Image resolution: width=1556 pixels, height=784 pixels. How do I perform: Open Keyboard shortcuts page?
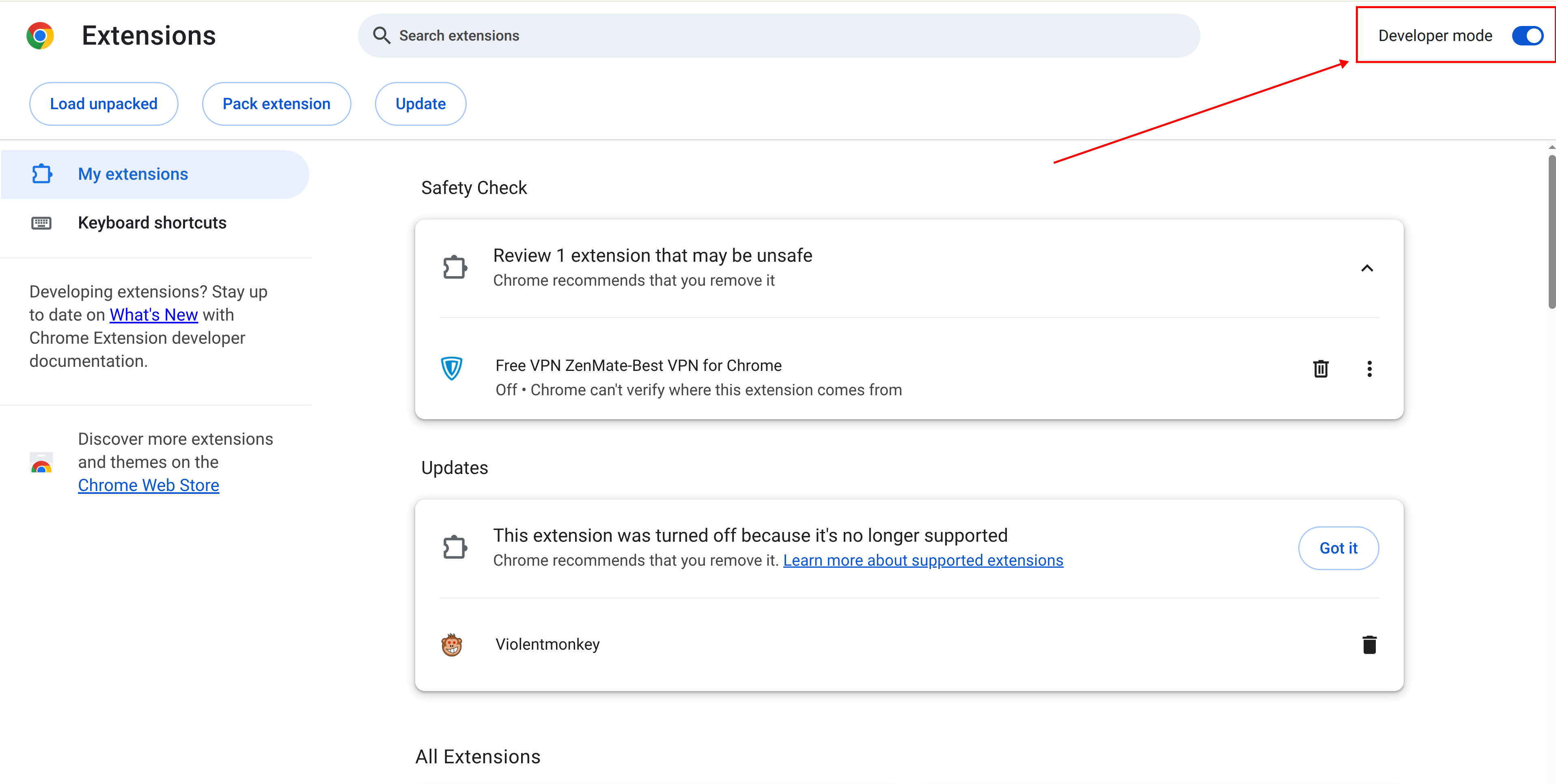tap(155, 223)
